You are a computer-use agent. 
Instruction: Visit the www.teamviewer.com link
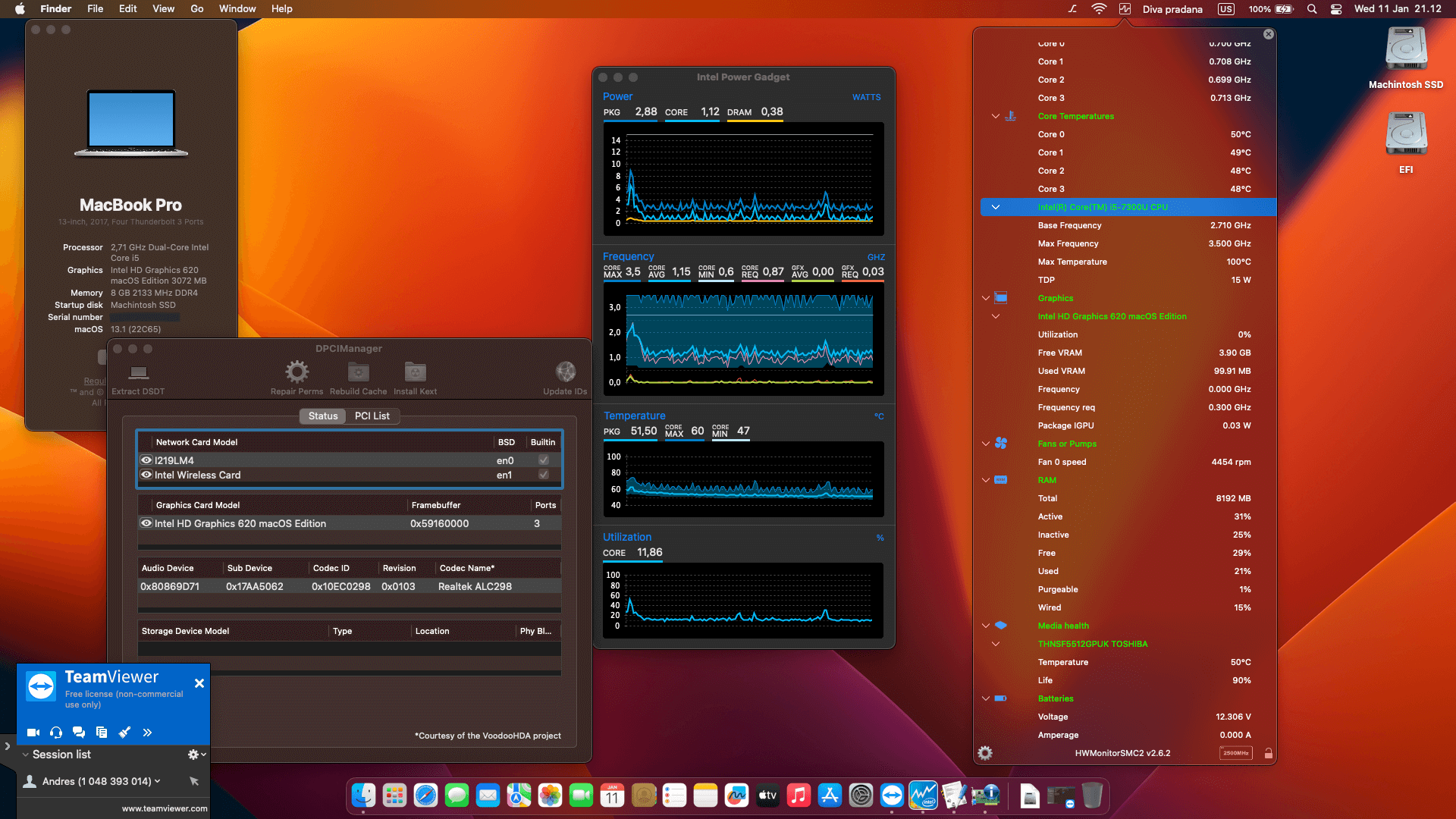coord(164,808)
